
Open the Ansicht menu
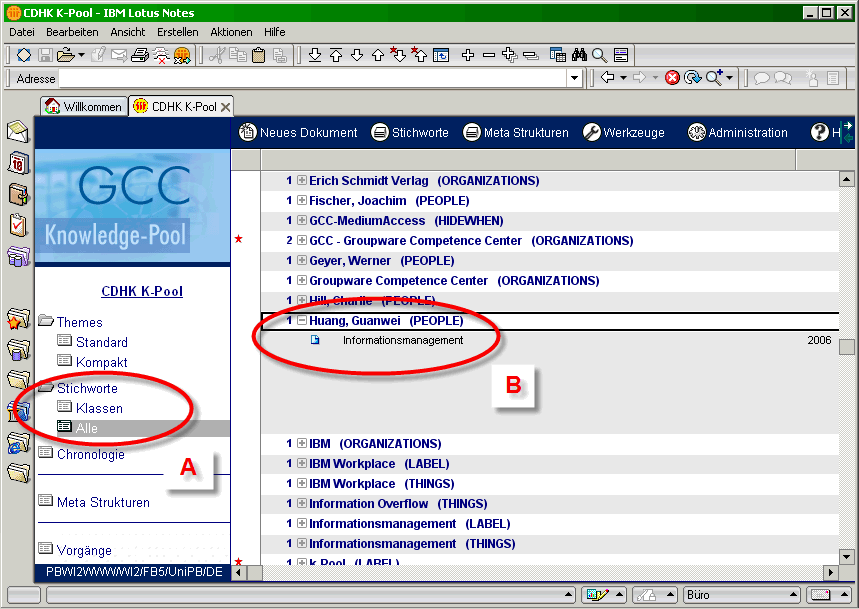(x=128, y=32)
